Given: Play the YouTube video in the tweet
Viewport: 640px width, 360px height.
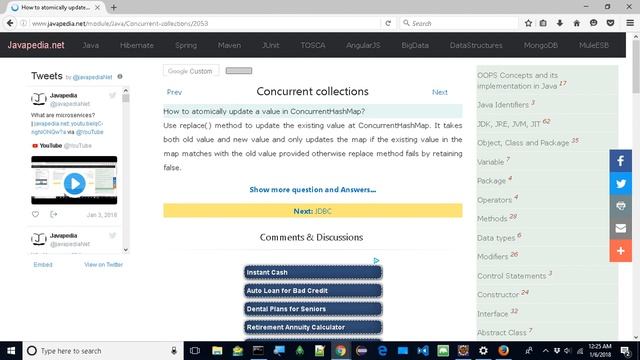Looking at the screenshot, I should click(74, 183).
